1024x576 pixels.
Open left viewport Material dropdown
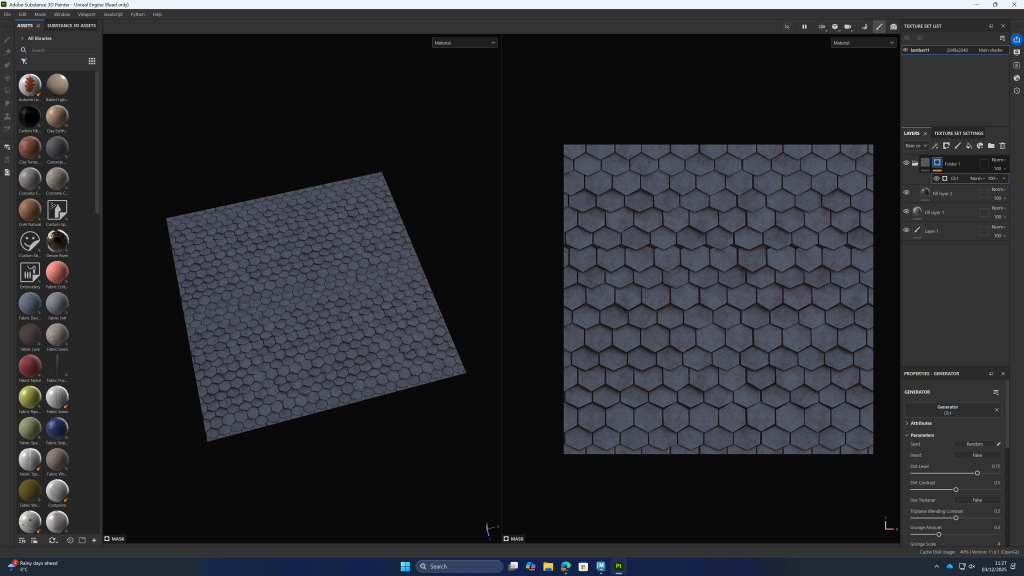pyautogui.click(x=465, y=43)
